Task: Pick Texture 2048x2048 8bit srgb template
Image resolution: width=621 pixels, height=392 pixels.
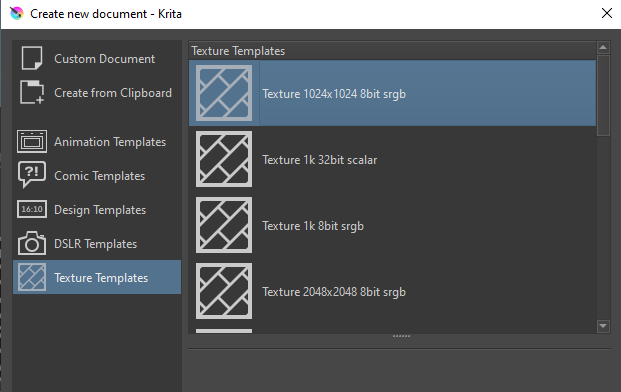Action: pyautogui.click(x=392, y=291)
